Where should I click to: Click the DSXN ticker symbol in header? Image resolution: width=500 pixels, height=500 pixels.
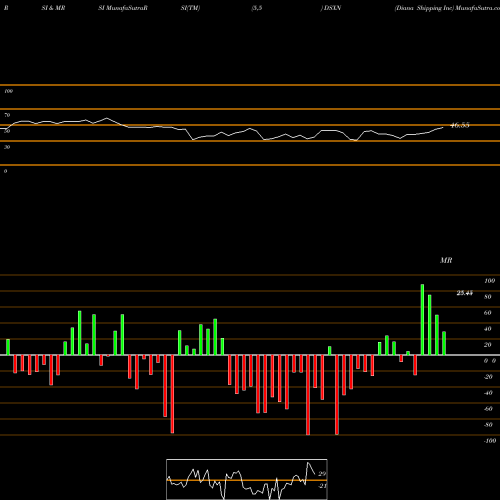coord(332,8)
